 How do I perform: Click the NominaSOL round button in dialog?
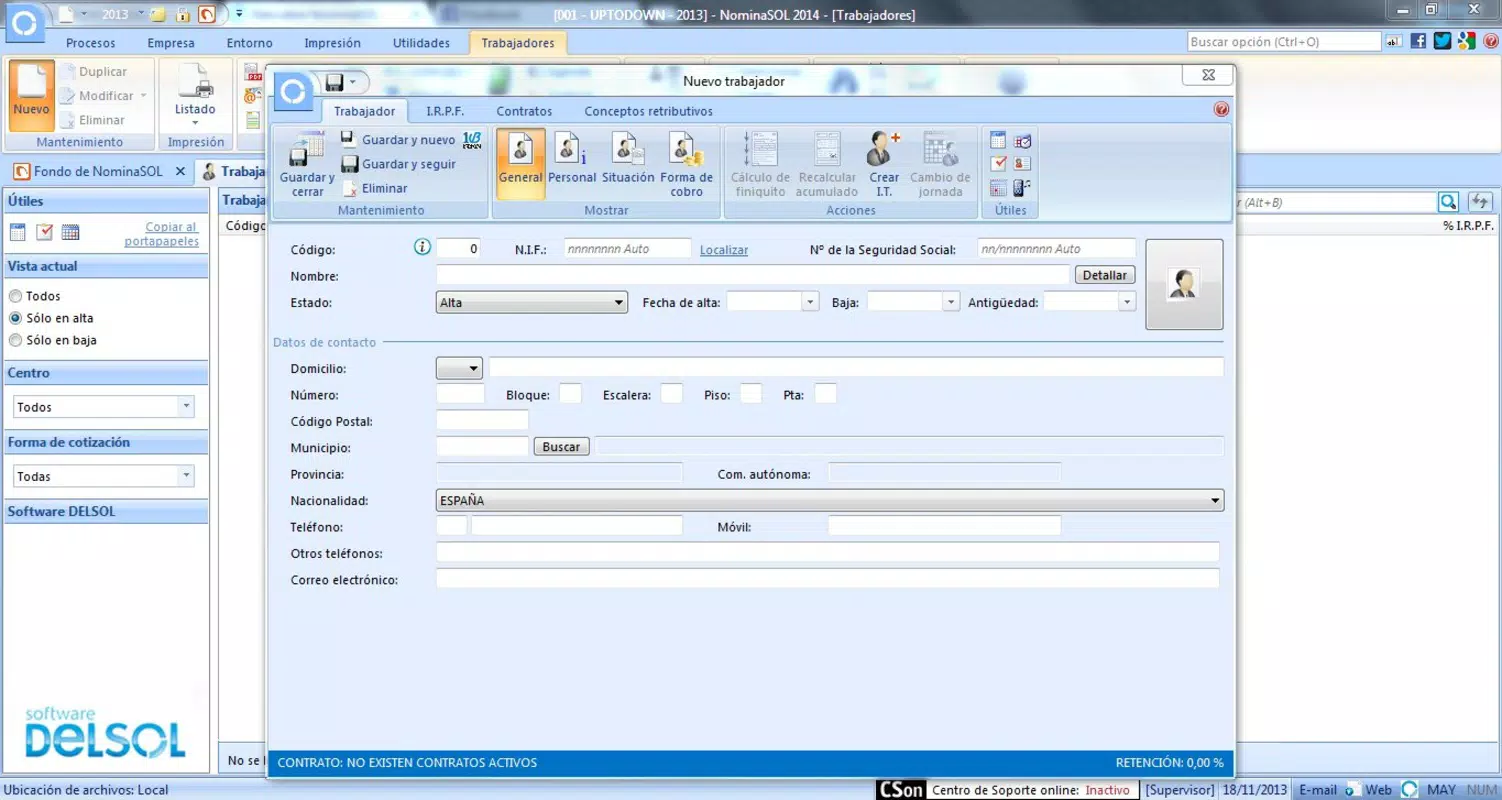point(293,92)
